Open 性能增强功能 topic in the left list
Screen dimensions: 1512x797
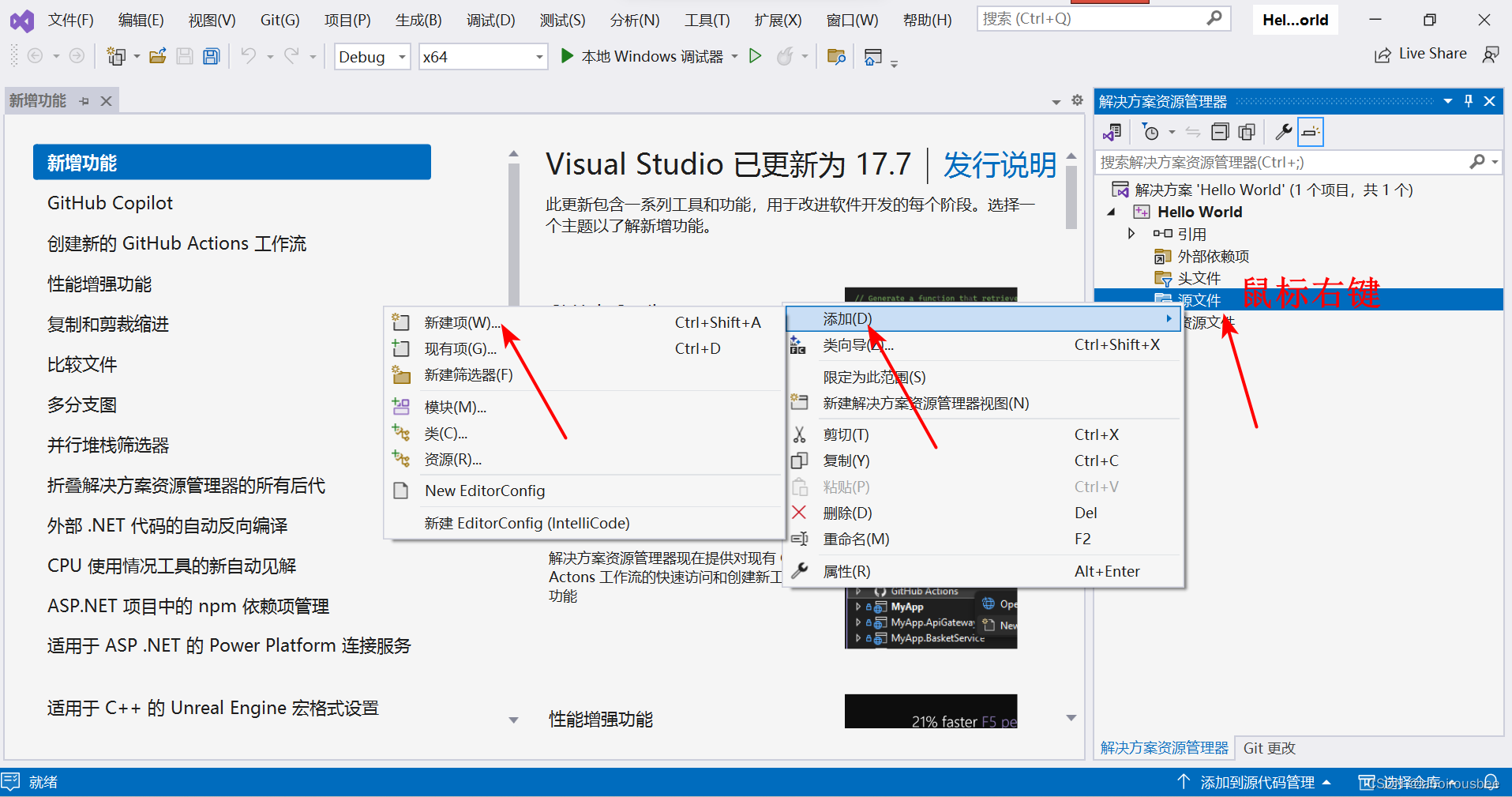click(x=99, y=284)
